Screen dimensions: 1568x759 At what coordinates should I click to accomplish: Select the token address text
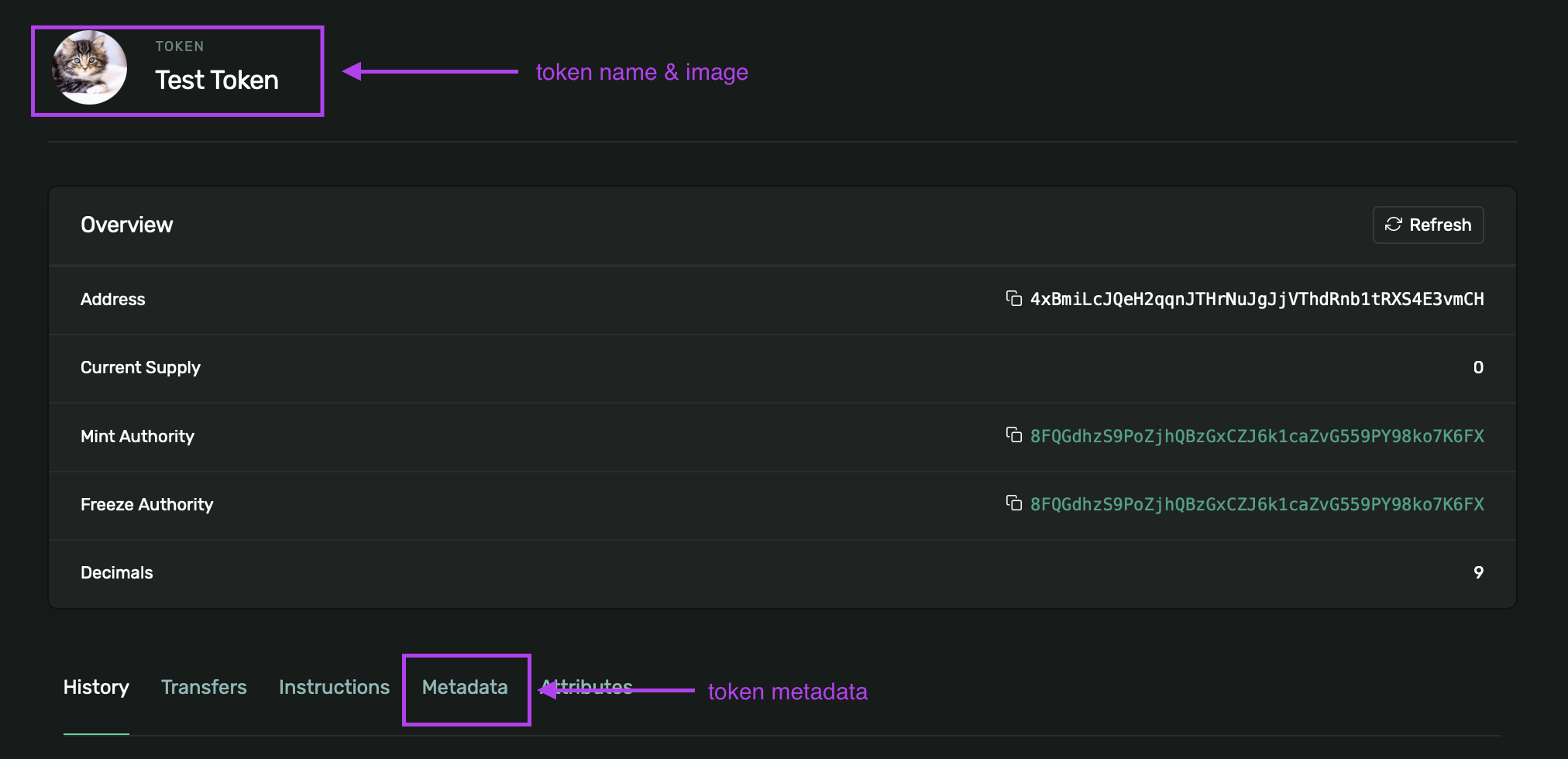point(1257,299)
